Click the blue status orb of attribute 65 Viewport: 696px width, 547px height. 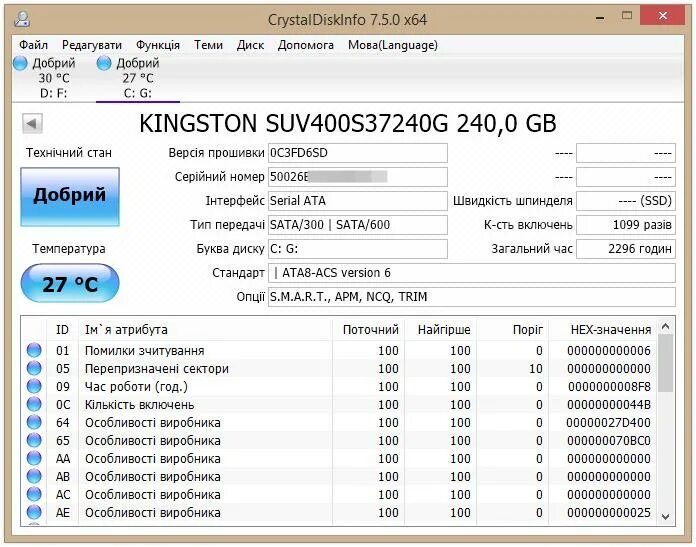tap(34, 440)
